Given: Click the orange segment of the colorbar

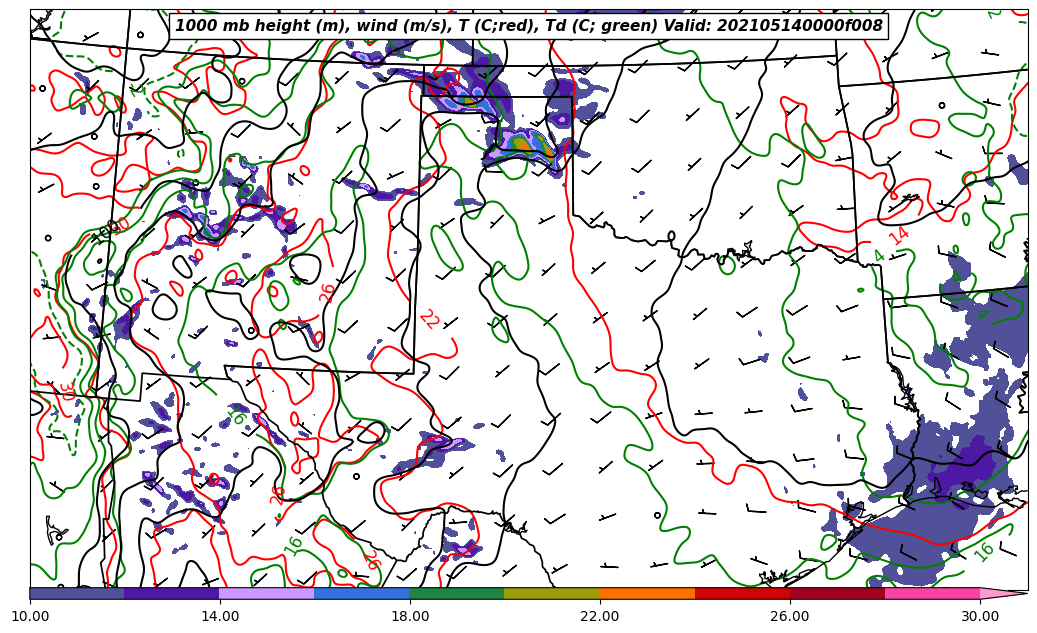Looking at the screenshot, I should tap(647, 593).
